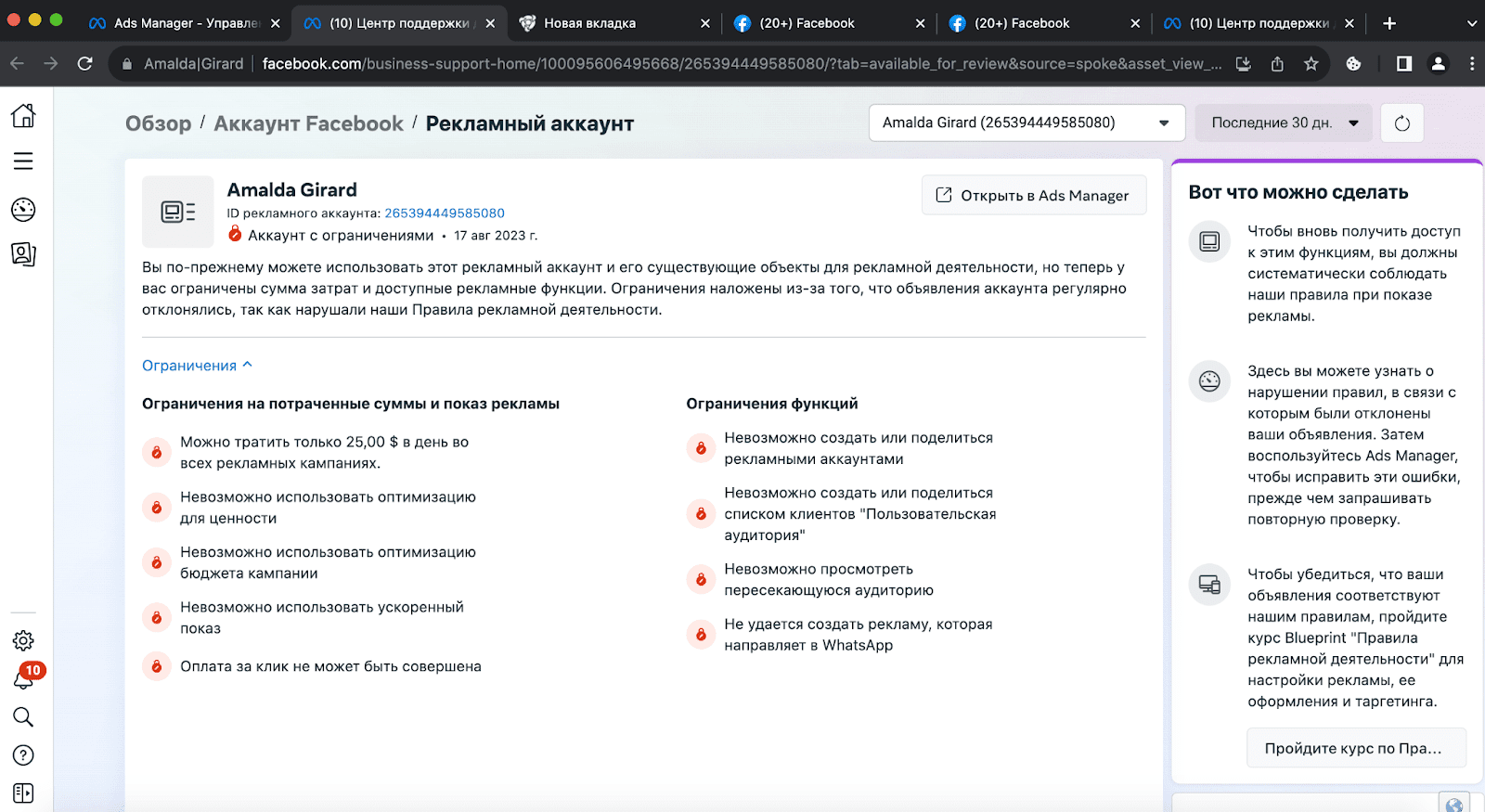Click 'Аккаунт с ограничениями' status text

(x=341, y=236)
